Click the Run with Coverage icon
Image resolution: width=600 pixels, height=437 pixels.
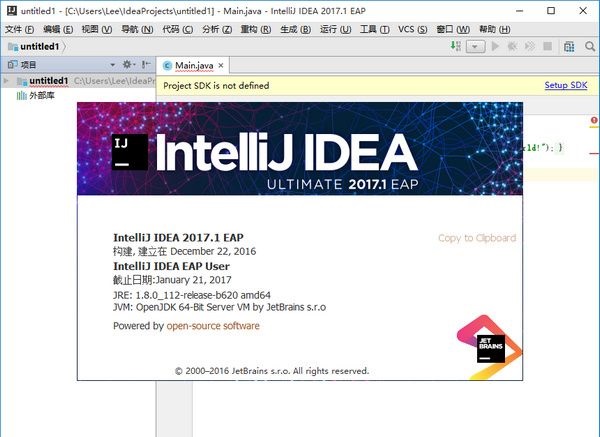coord(530,46)
